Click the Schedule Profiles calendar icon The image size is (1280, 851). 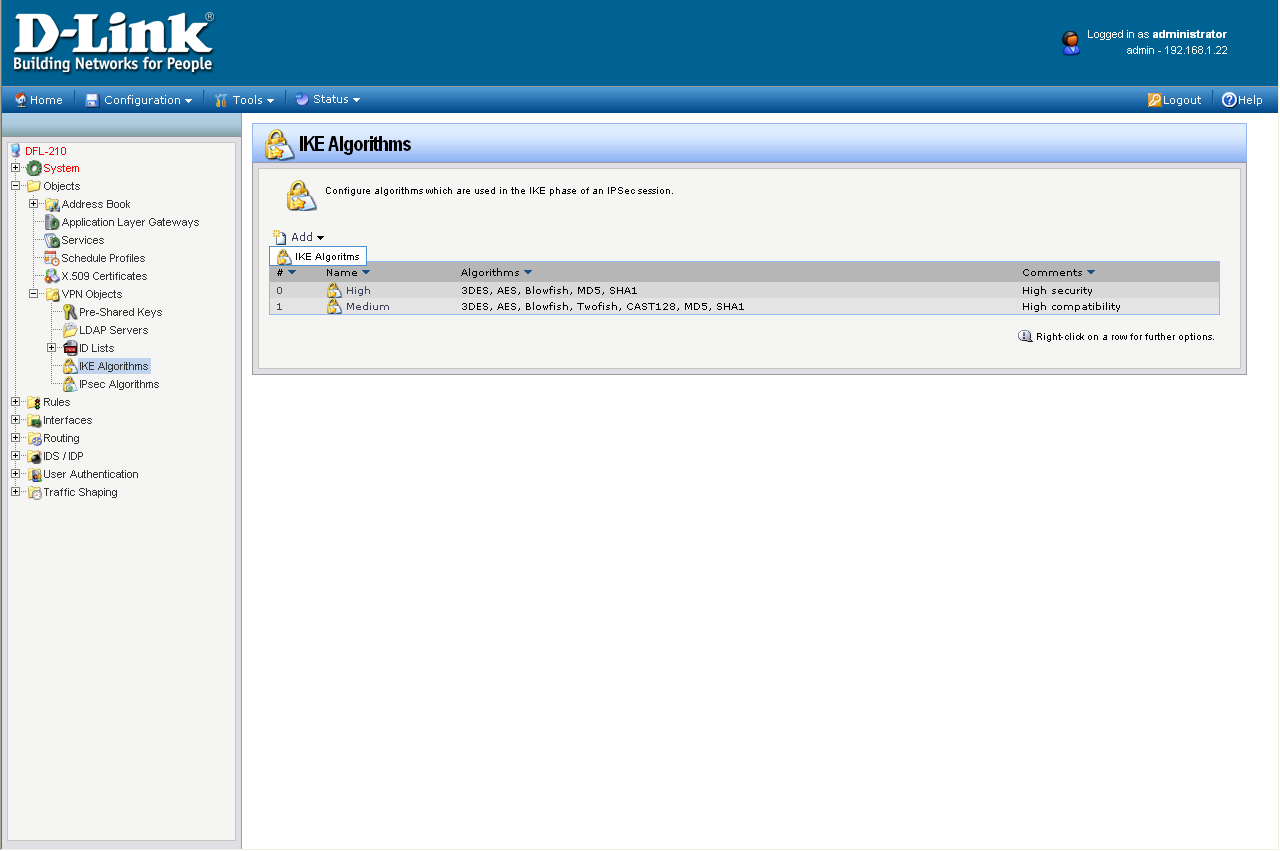(x=52, y=258)
